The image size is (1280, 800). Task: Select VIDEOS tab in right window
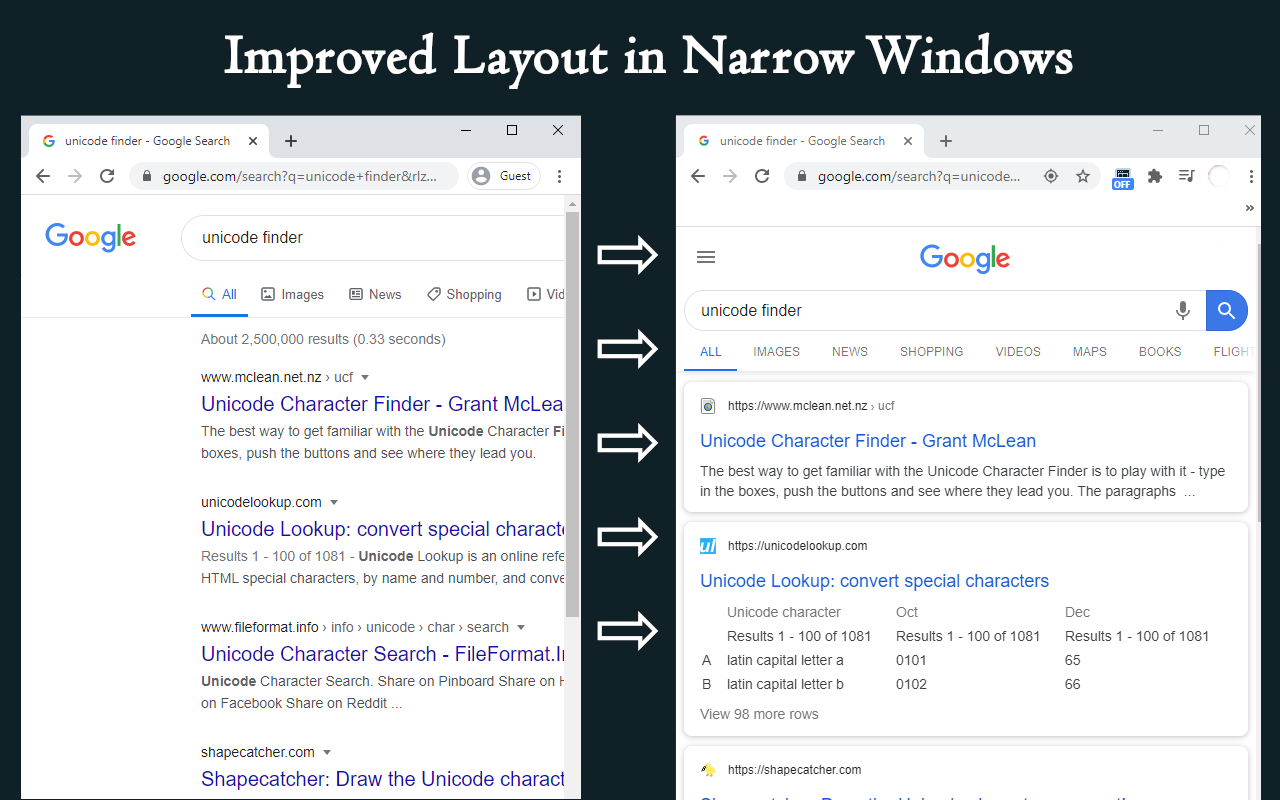tap(1018, 352)
